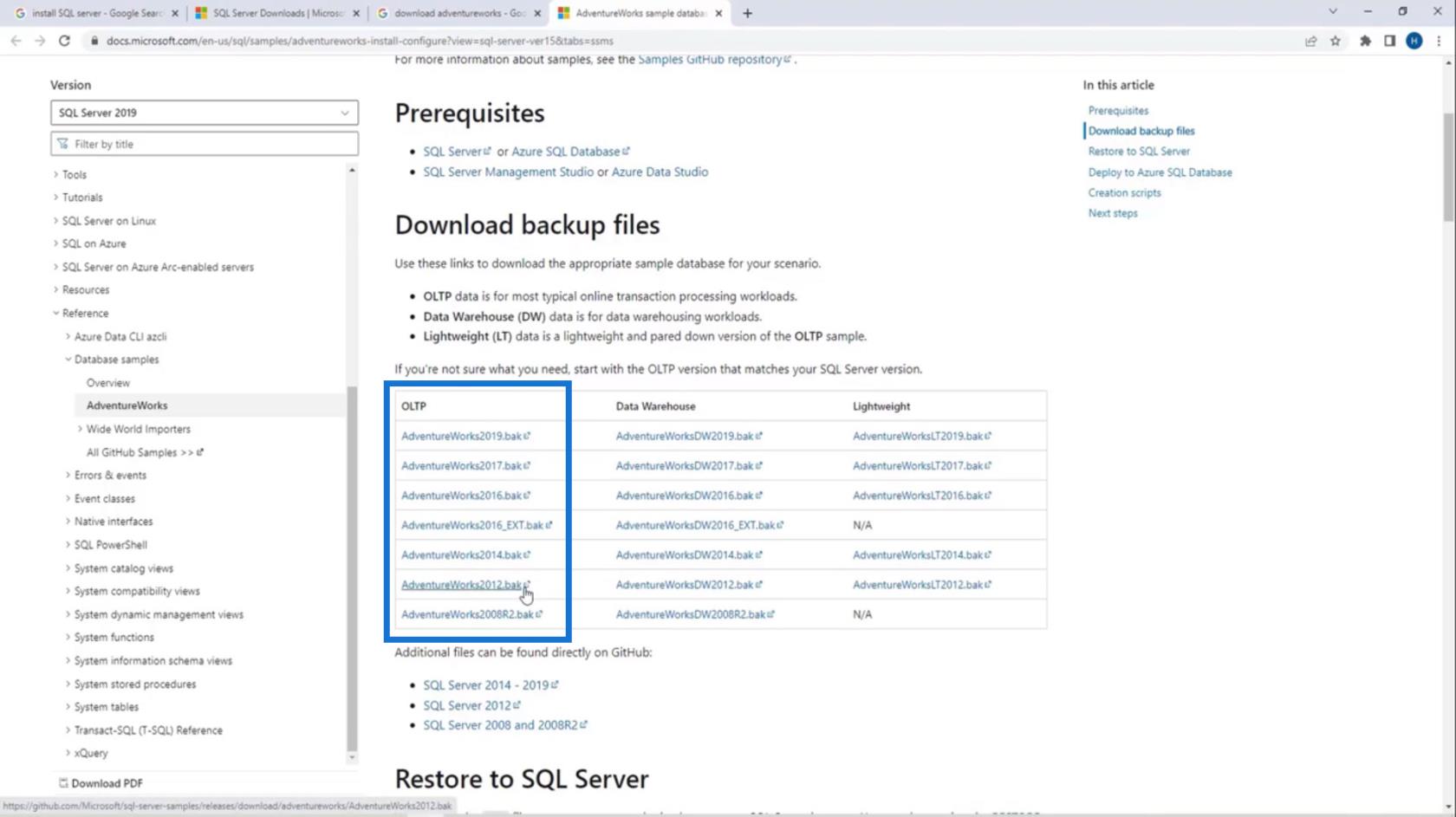Click the Filter by title input
The image size is (1456, 817).
tap(205, 144)
